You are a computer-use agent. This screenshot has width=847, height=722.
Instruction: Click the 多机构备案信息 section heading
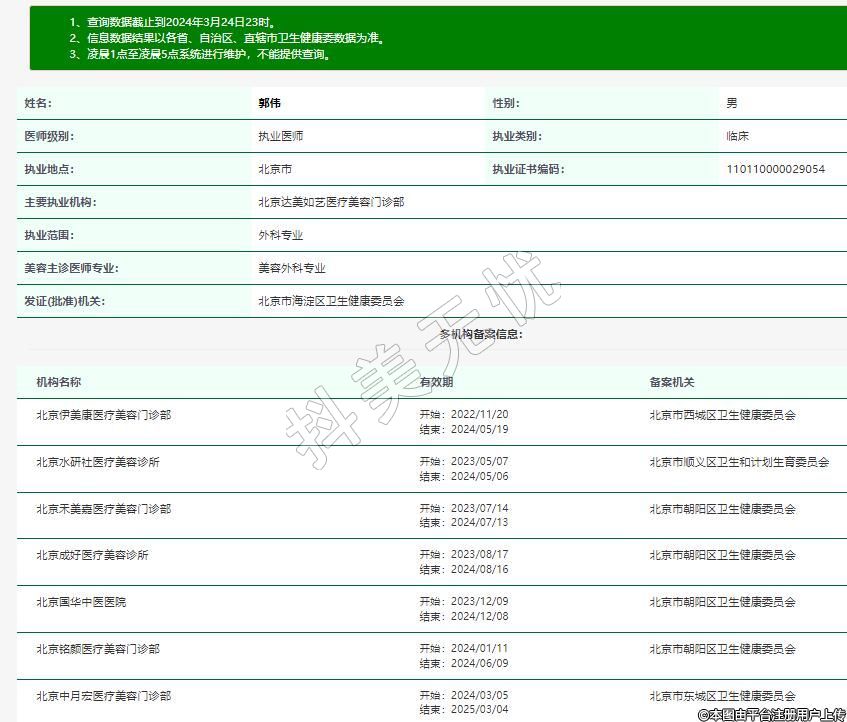[x=480, y=334]
